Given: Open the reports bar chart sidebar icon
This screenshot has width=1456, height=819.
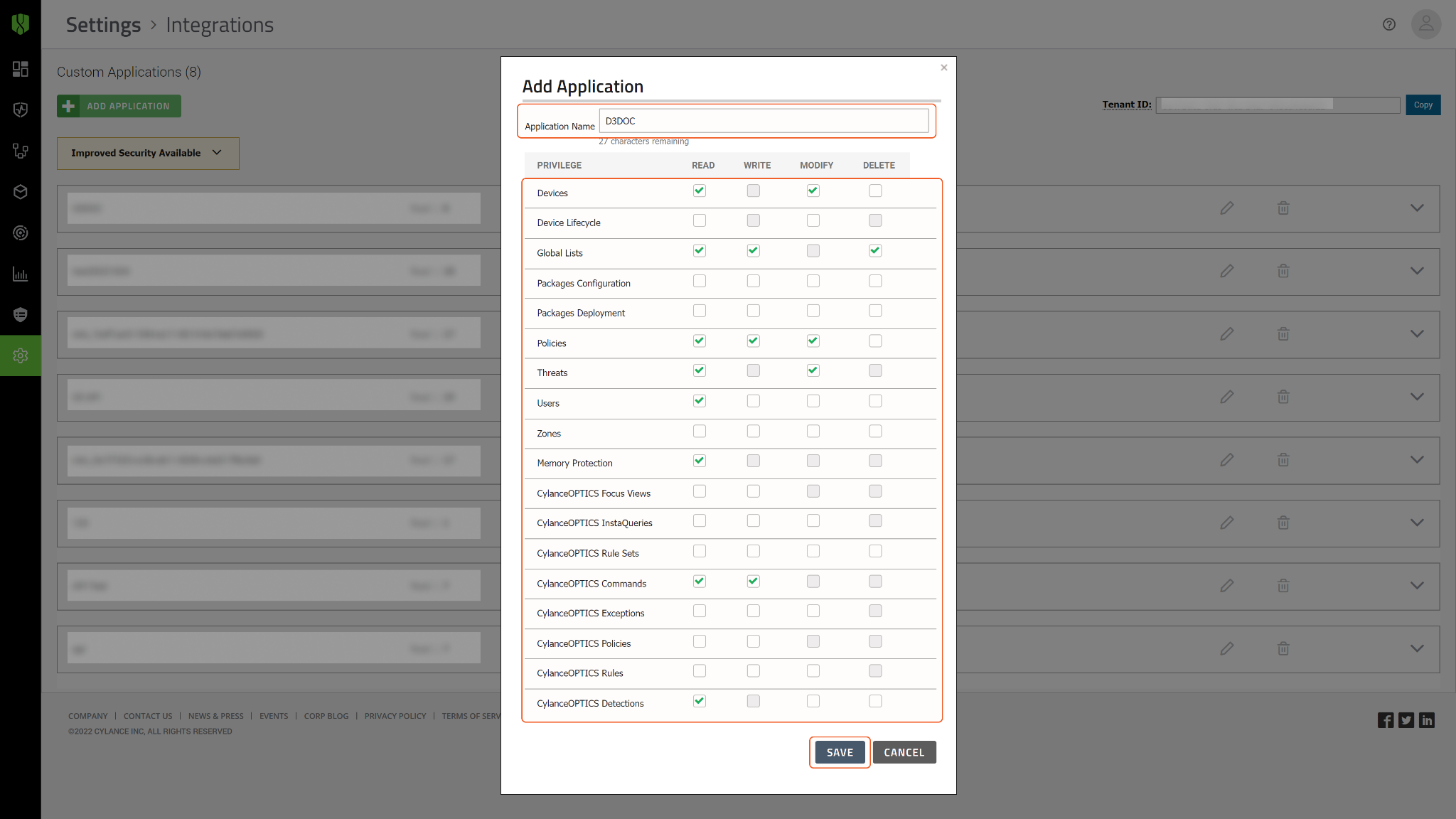Looking at the screenshot, I should coord(20,274).
